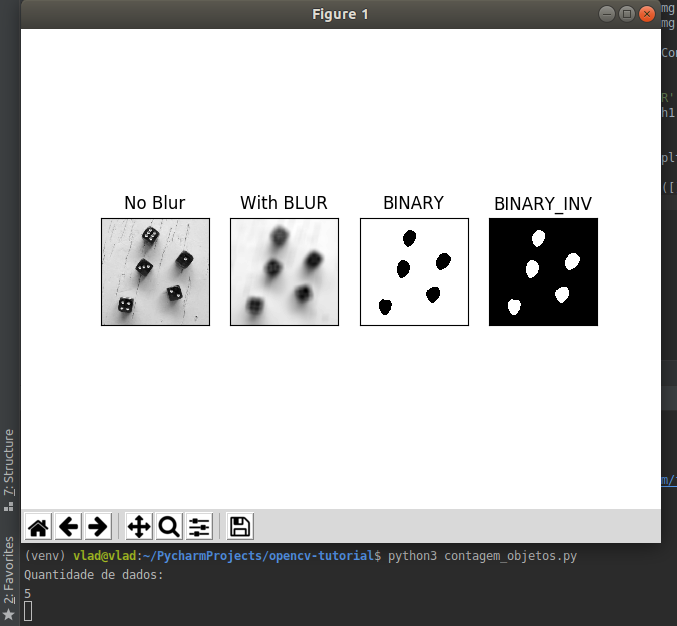This screenshot has width=677, height=626.
Task: Click 'python3 contagem_objetos.py' command in terminal
Action: tap(482, 556)
